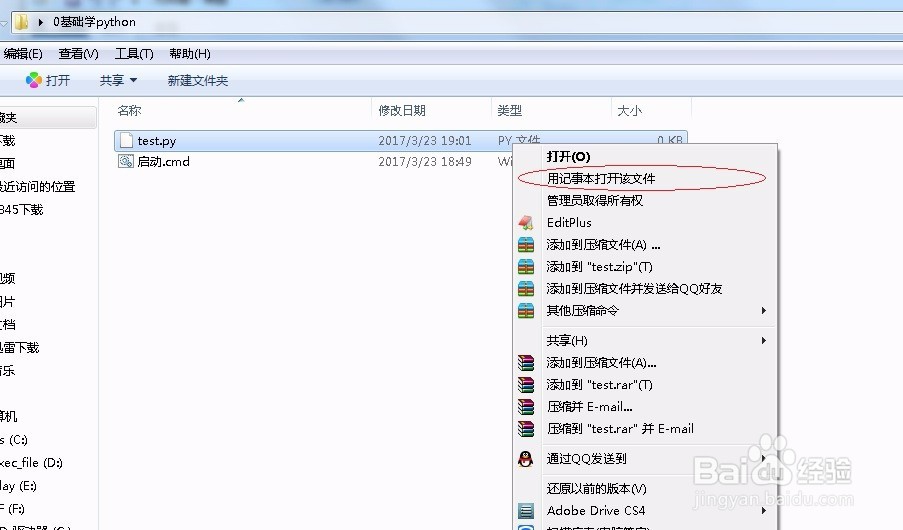The width and height of the screenshot is (903, 530).
Task: Click the address bar breadcrumb arrow
Action: click(40, 22)
